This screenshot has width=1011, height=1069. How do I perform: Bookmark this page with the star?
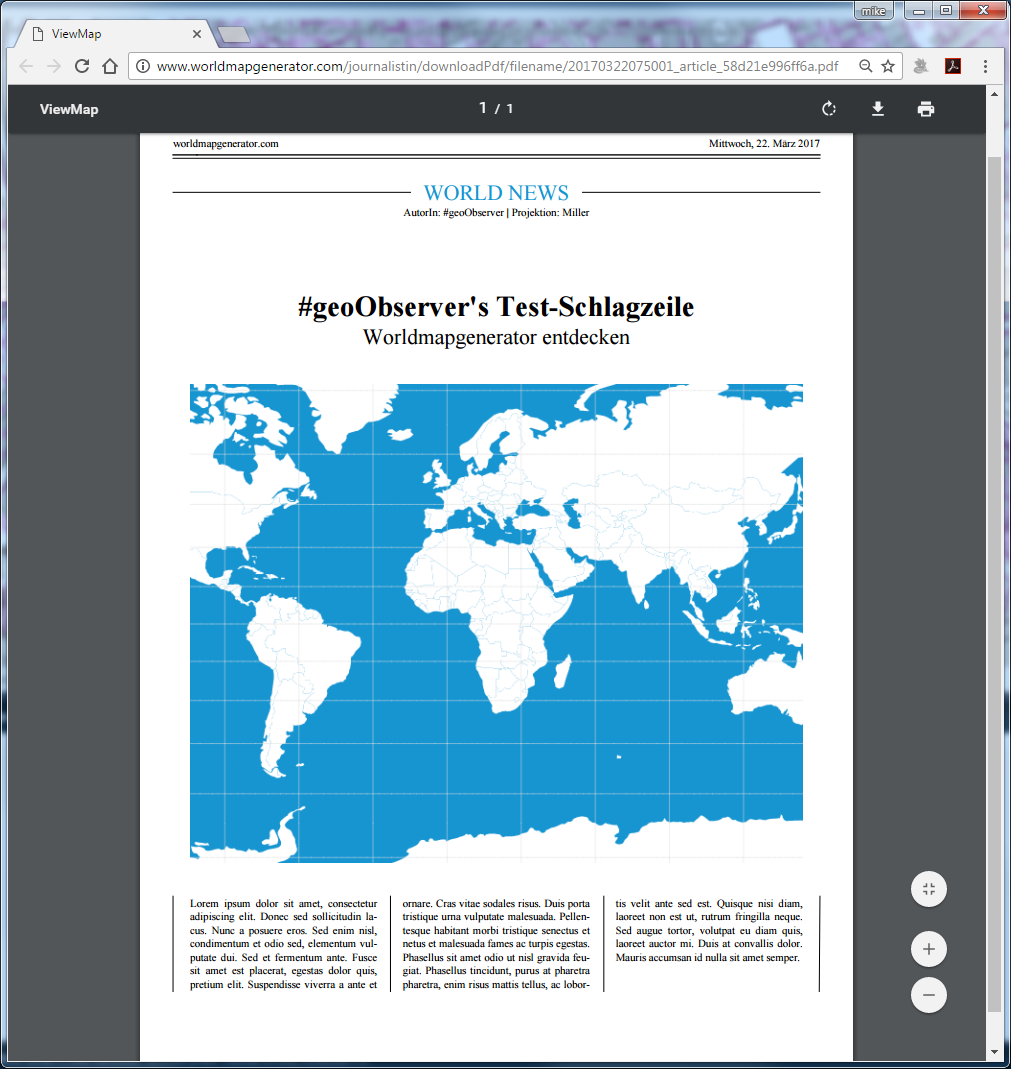[888, 66]
